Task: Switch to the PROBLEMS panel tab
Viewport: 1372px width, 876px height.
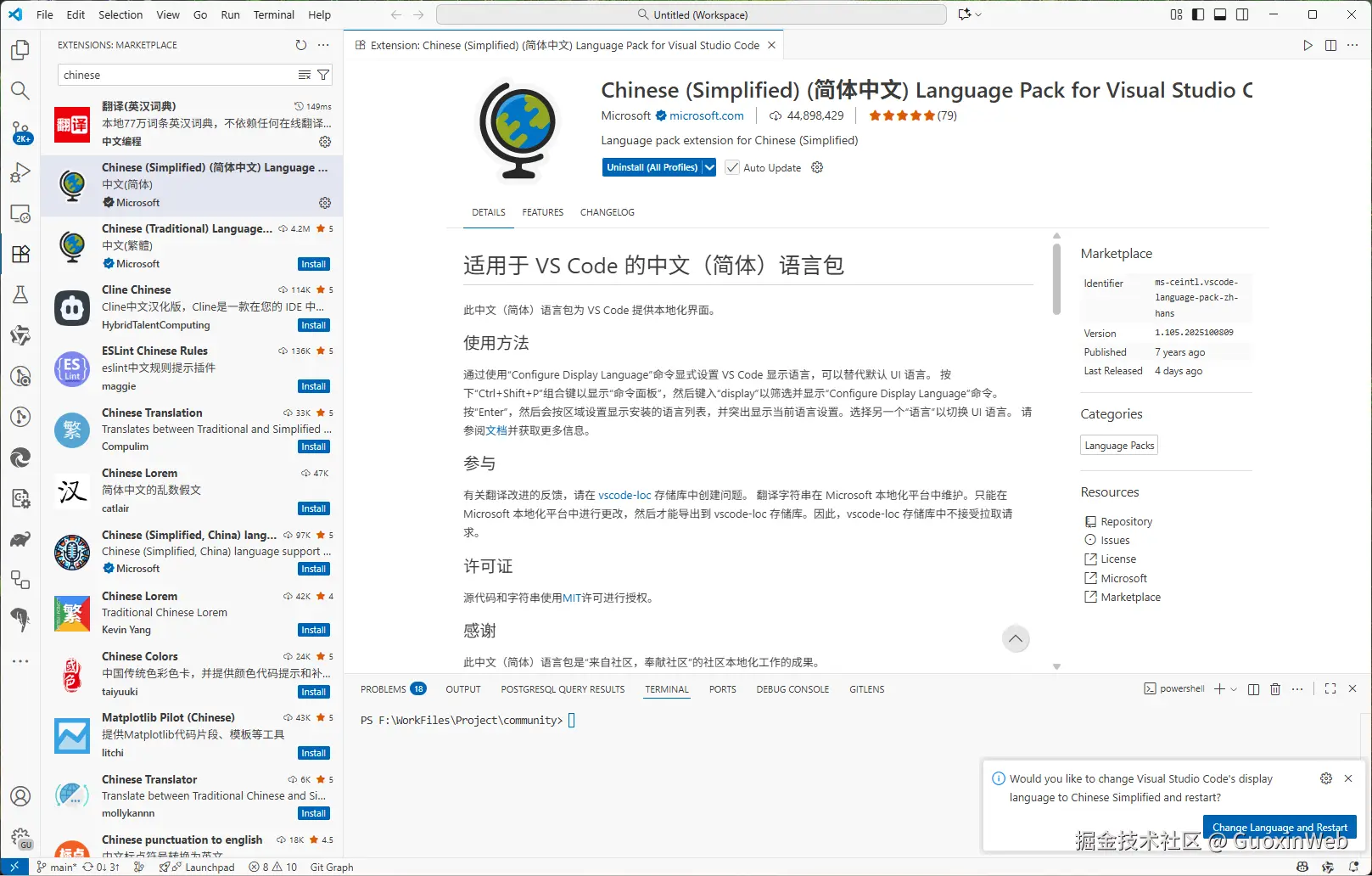Action: click(x=393, y=689)
